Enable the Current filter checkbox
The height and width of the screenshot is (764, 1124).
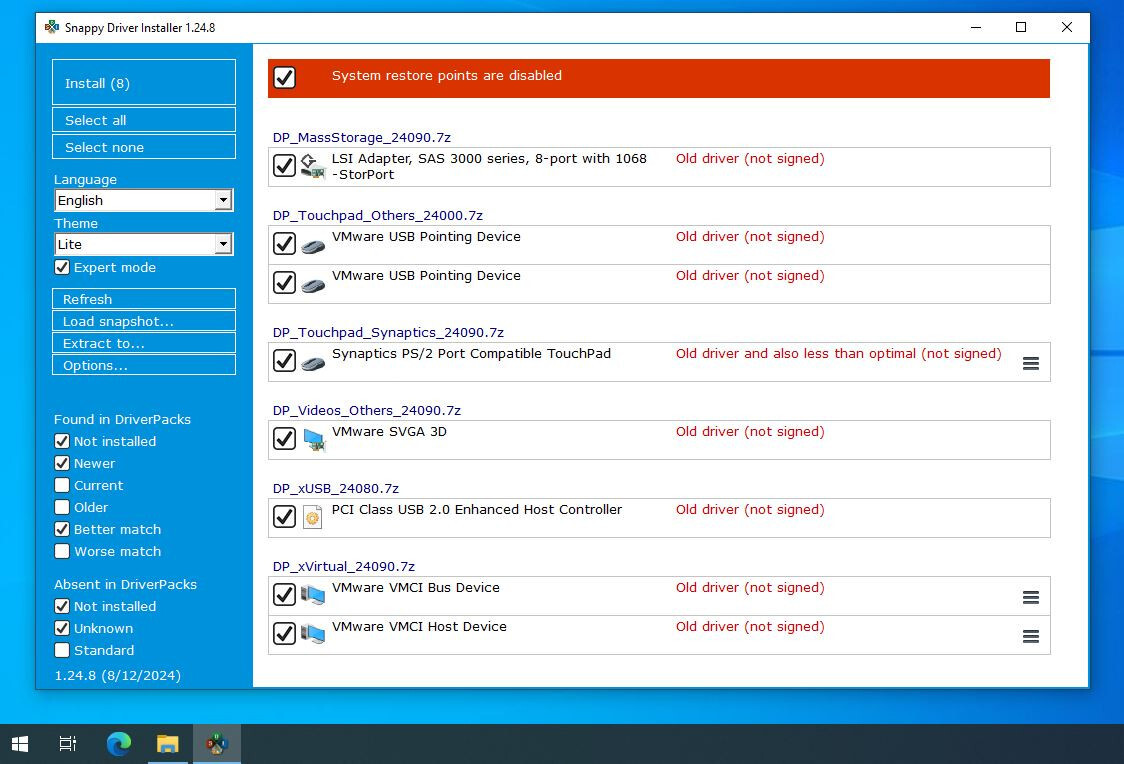[62, 485]
